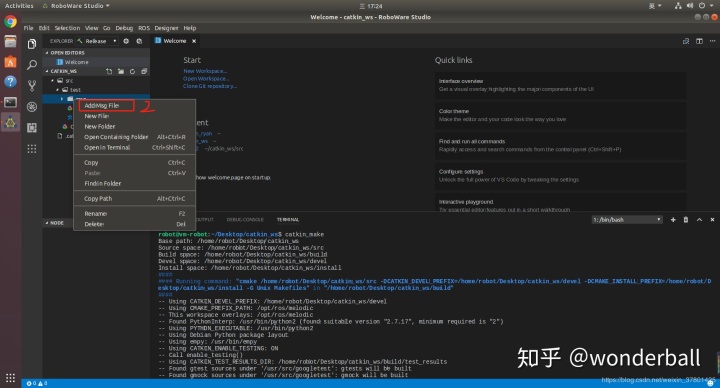Open Files from the Ubuntu dock
720x388 pixels.
pos(10,42)
